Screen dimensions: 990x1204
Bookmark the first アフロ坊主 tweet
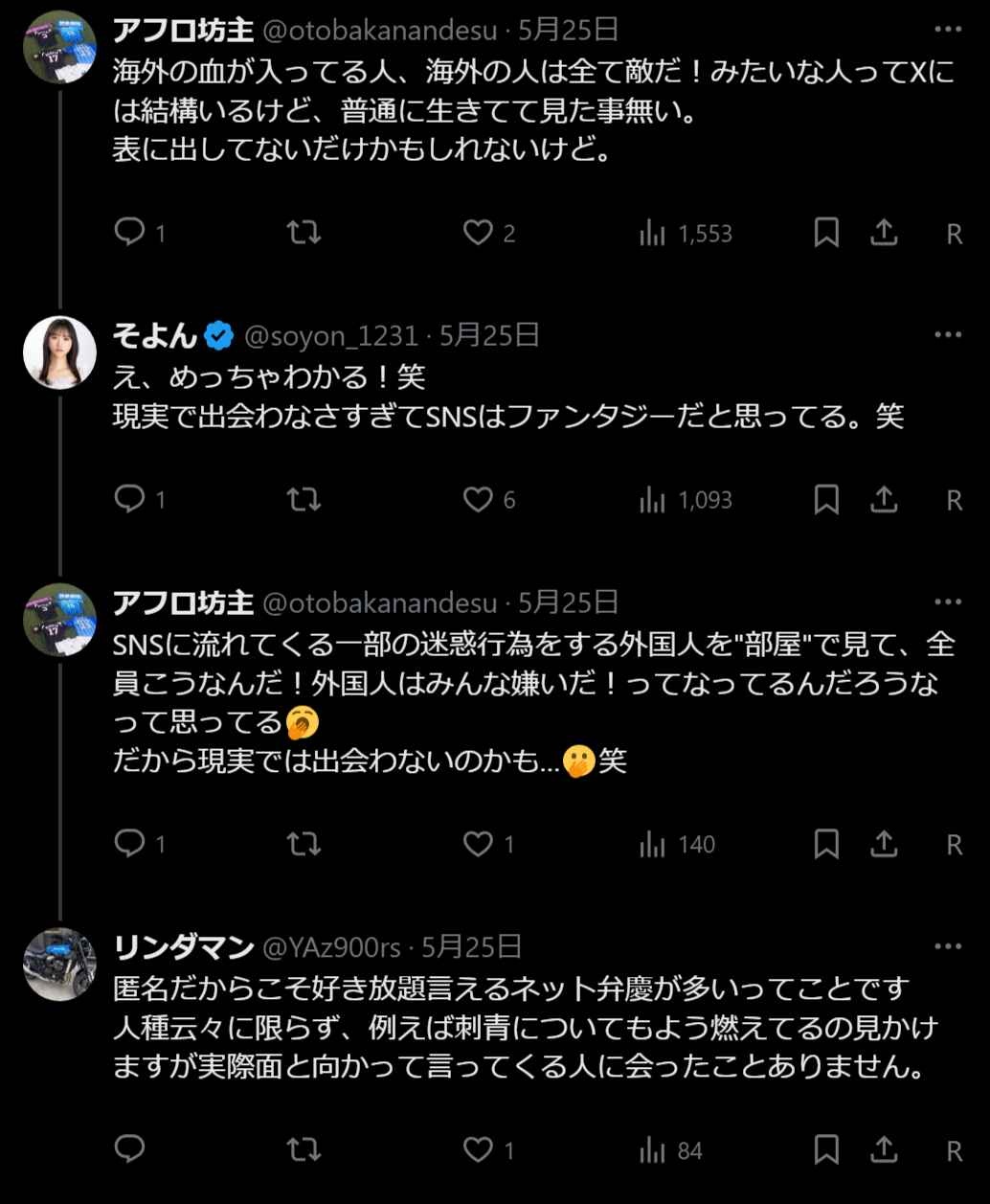click(x=825, y=233)
